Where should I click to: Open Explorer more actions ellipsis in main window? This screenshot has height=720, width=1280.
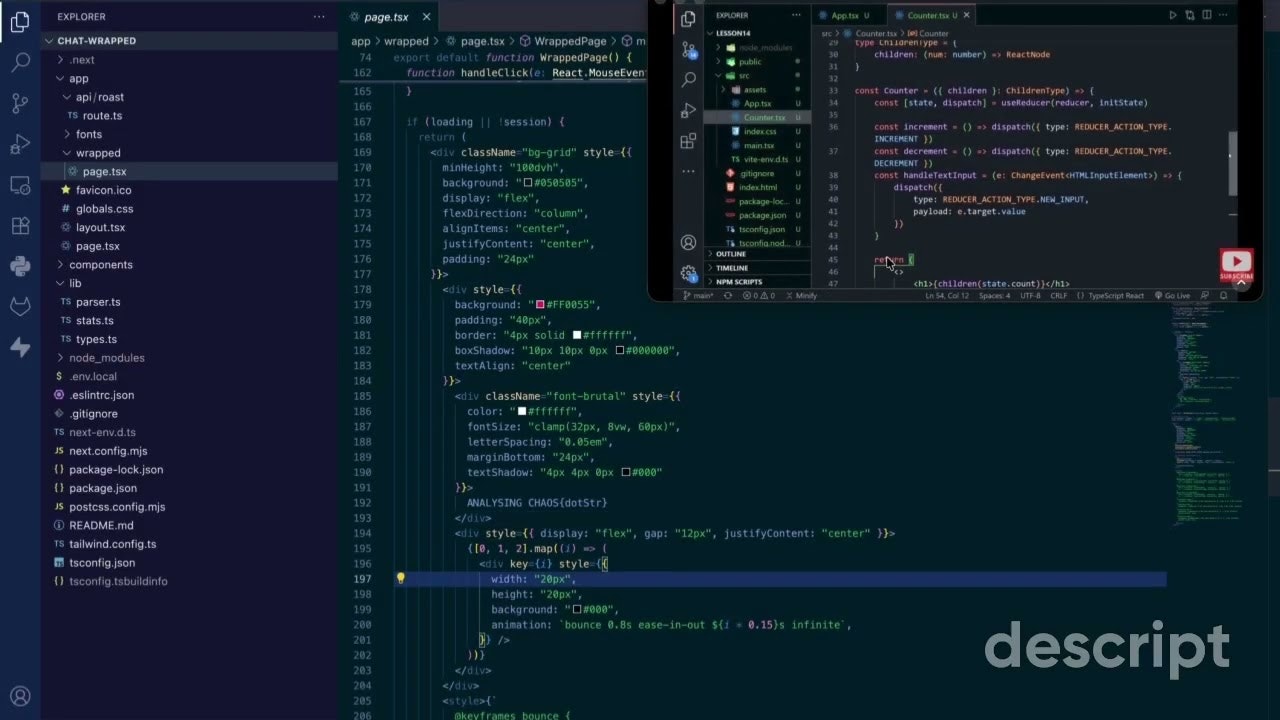click(x=319, y=17)
